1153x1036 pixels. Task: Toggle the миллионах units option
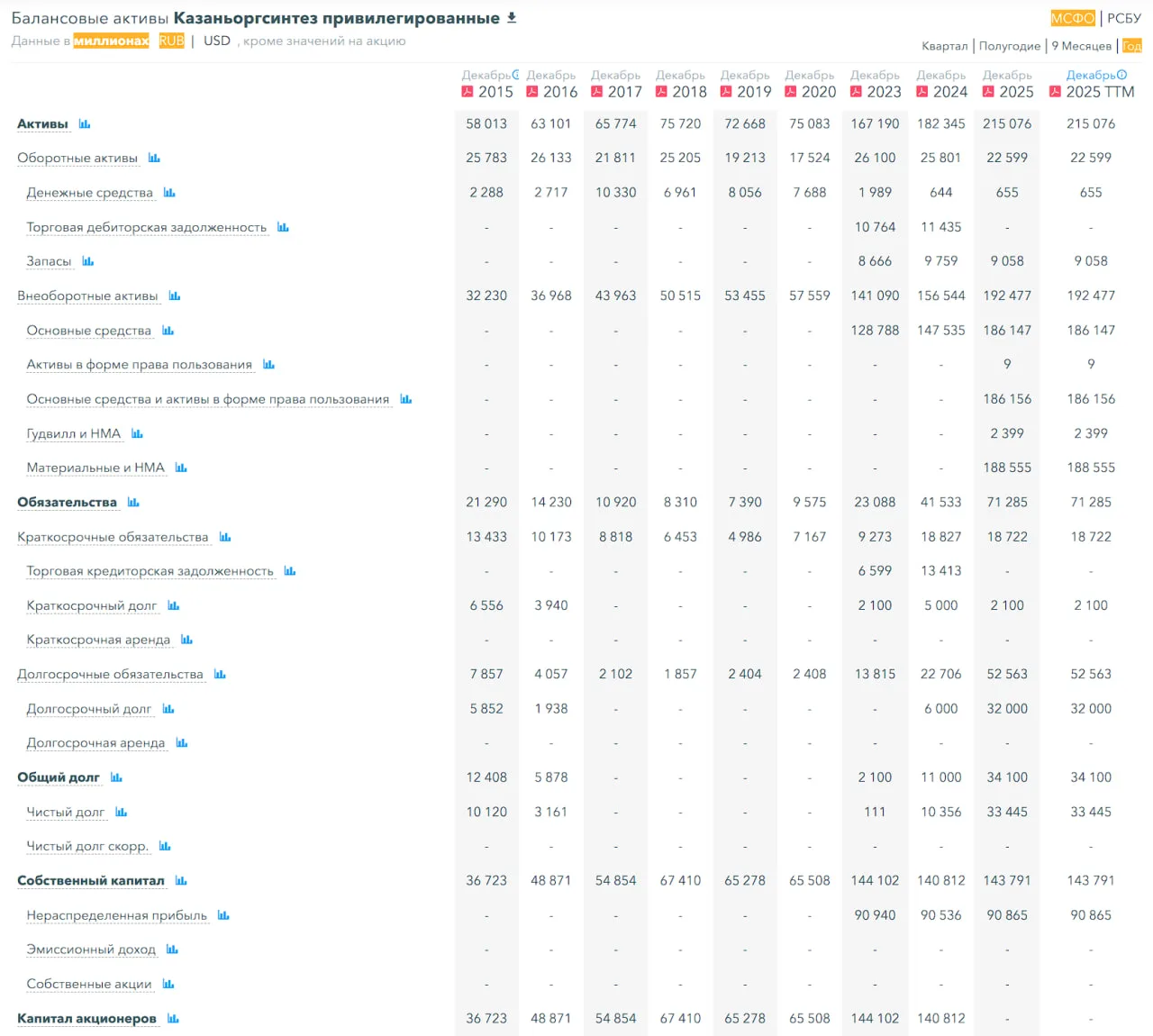point(111,41)
